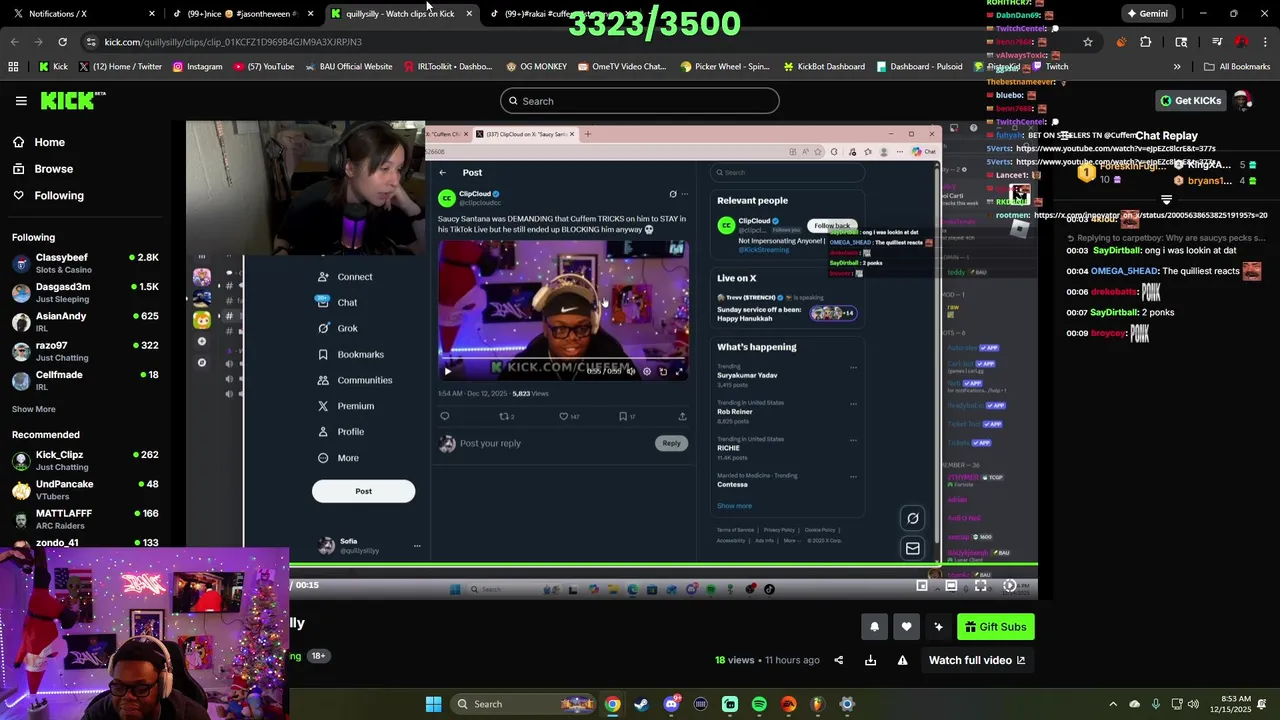Click the Kick search field
Screen dimensions: 1280x720
tap(640, 101)
